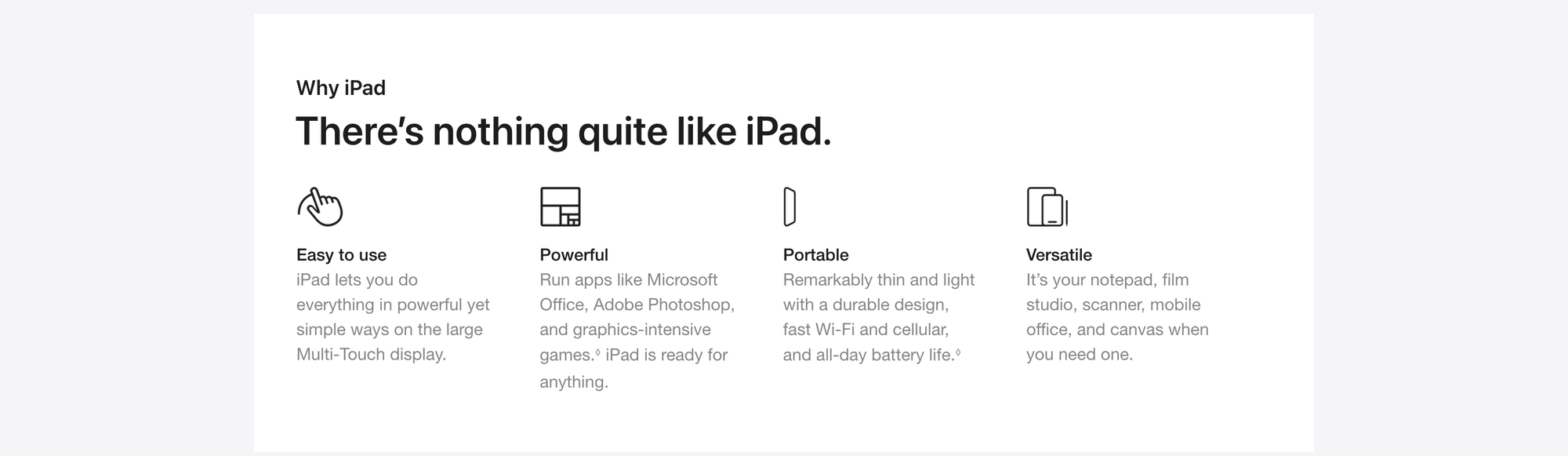The height and width of the screenshot is (456, 1568).
Task: Click the Multi-Touch display description paragraph
Action: click(392, 317)
